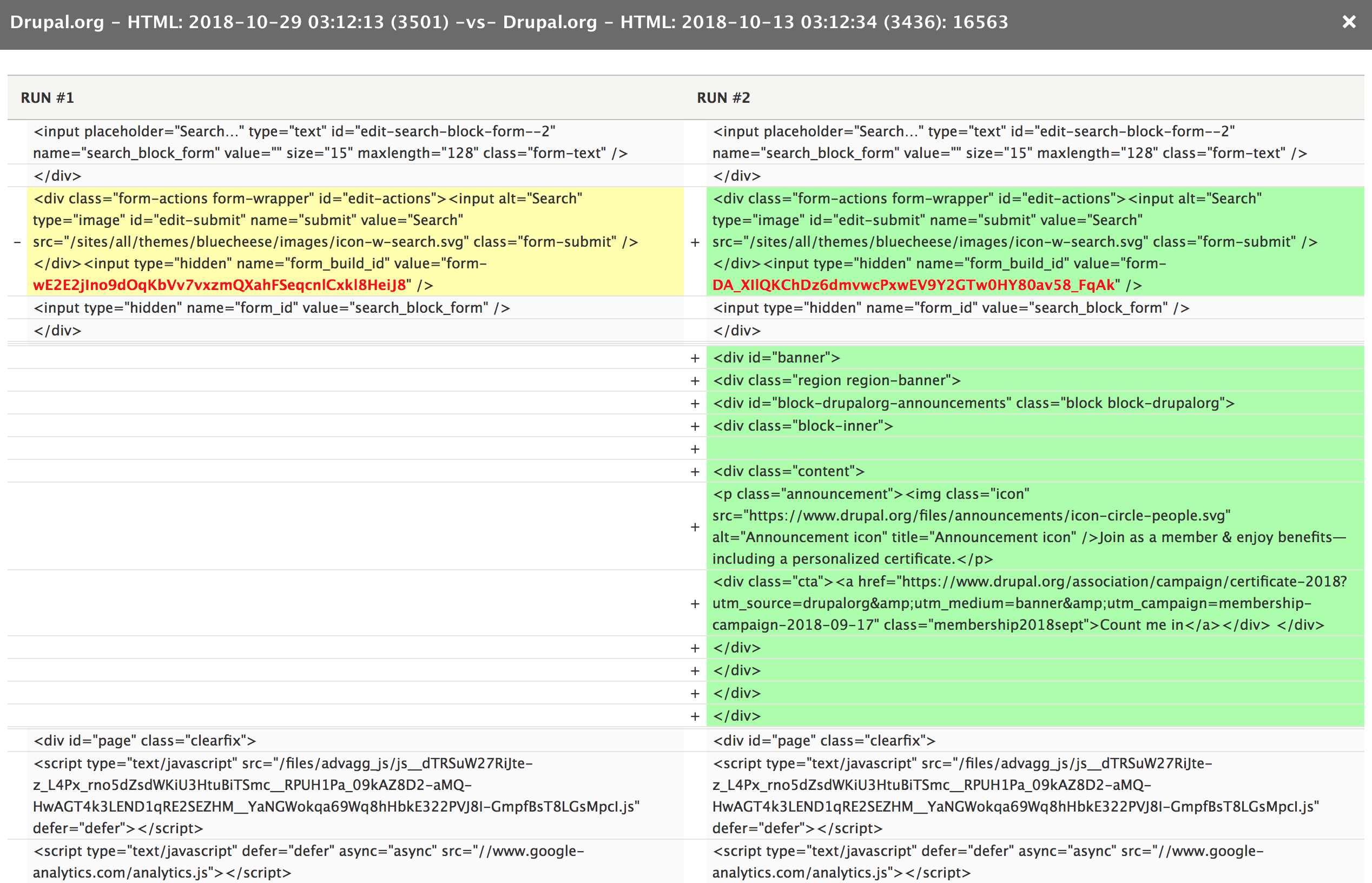1372x883 pixels.
Task: Select the green form-actions block in RUN #2
Action: point(1035,241)
